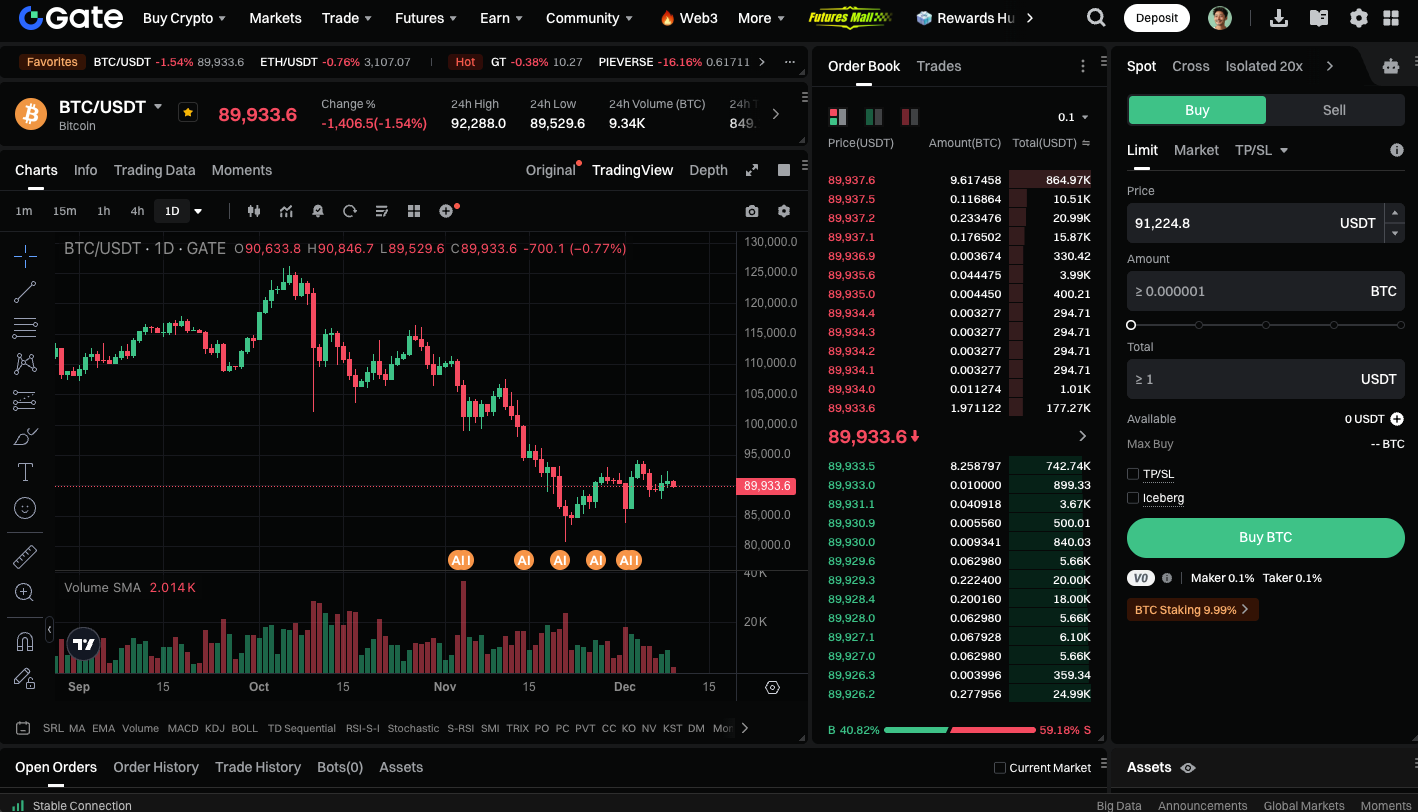Select the brush drawing tool
Image resolution: width=1418 pixels, height=812 pixels.
coord(25,436)
